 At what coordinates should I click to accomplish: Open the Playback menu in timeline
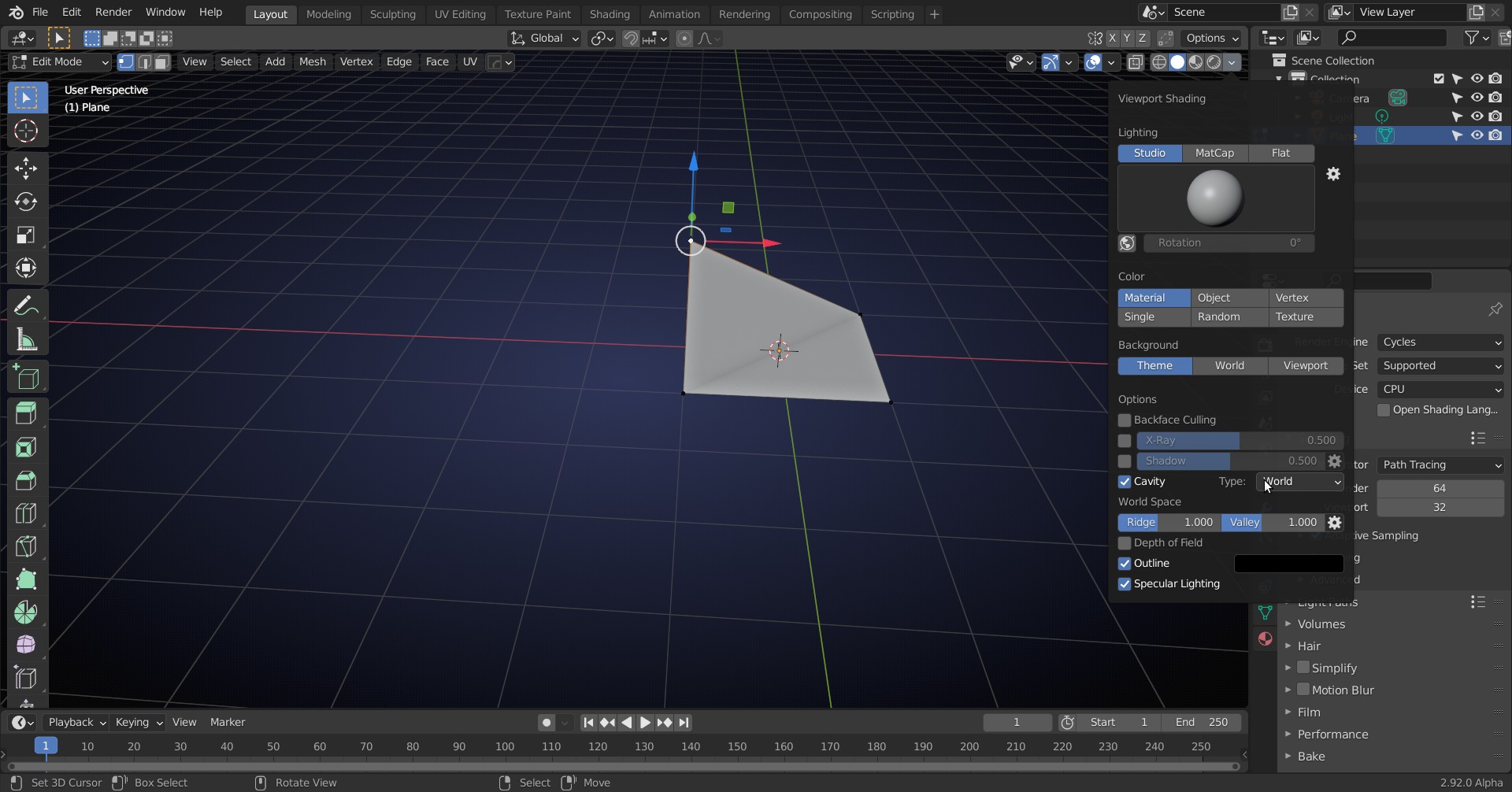click(x=76, y=723)
